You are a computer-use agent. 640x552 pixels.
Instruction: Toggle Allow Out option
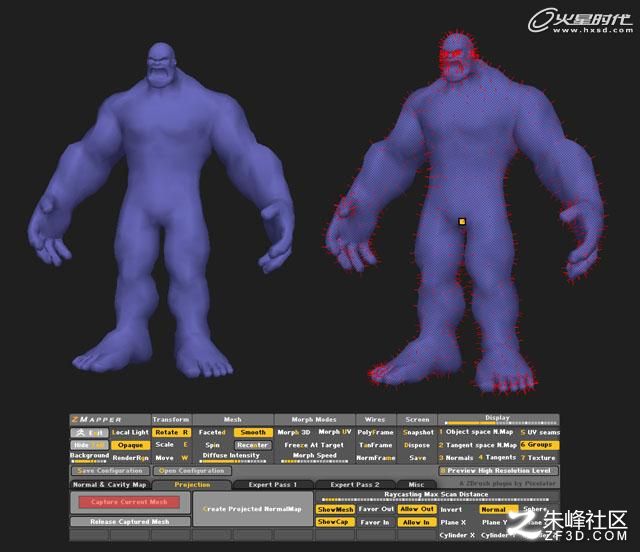tap(417, 509)
